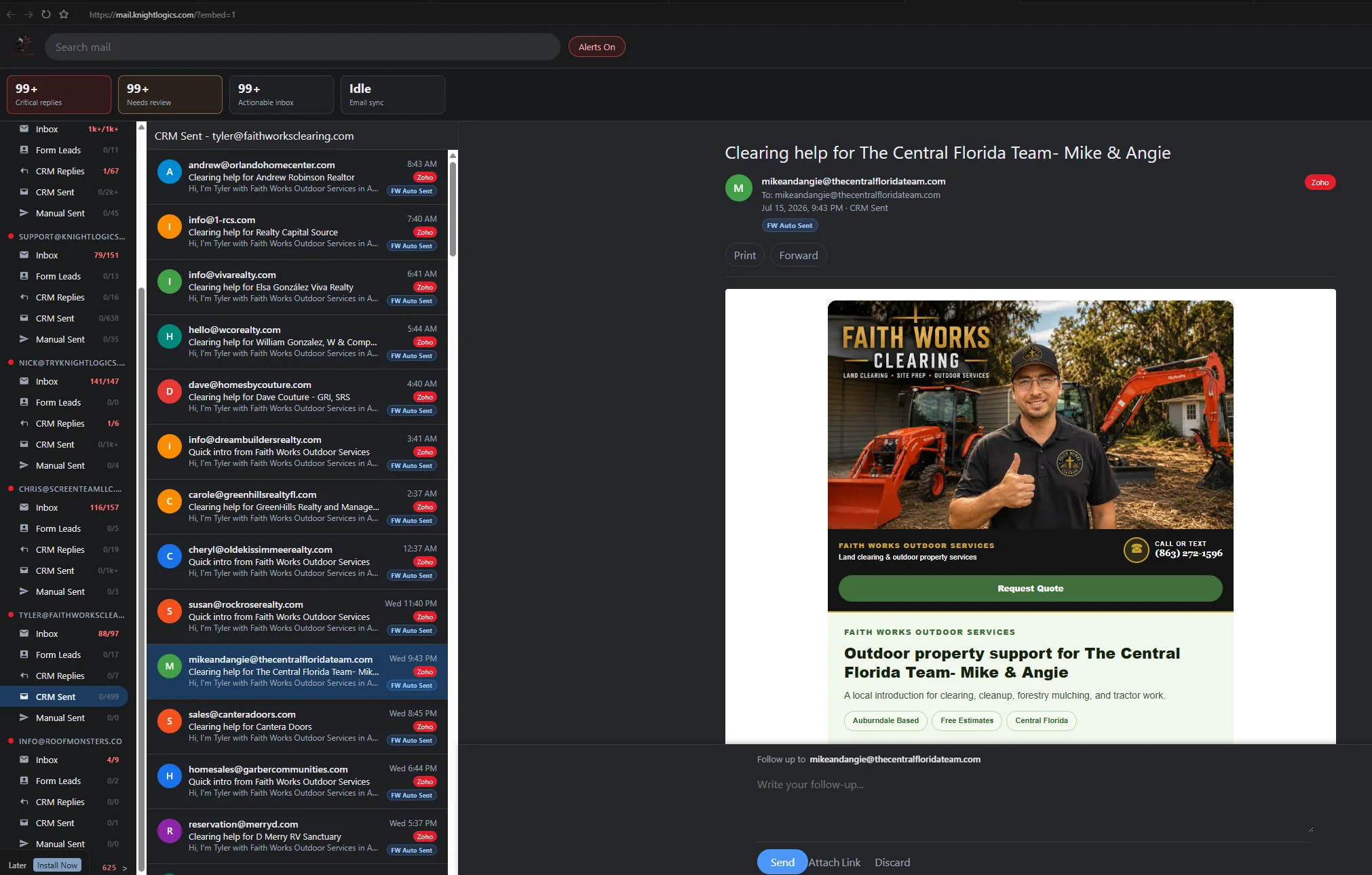Reload the page with the refresh icon
The height and width of the screenshot is (875, 1372).
tap(46, 14)
